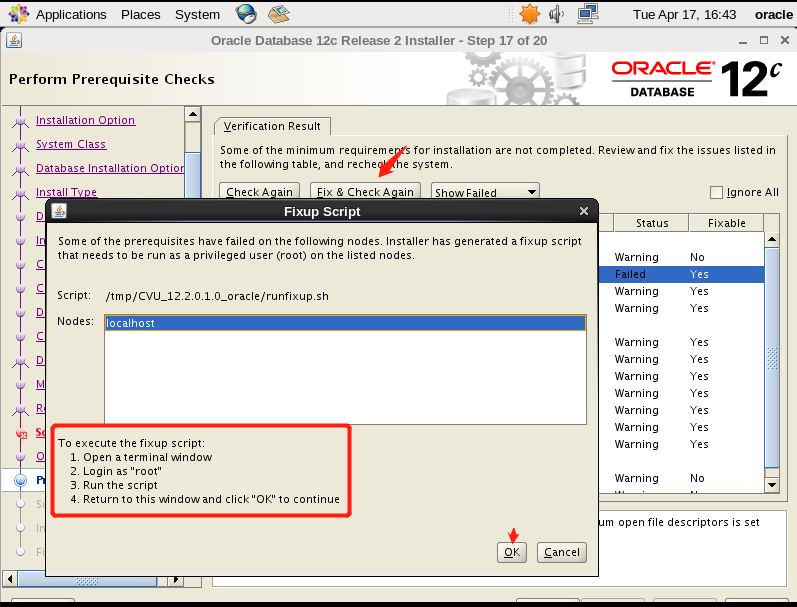Open the Show Failed dropdown
797x607 pixels.
coord(485,192)
